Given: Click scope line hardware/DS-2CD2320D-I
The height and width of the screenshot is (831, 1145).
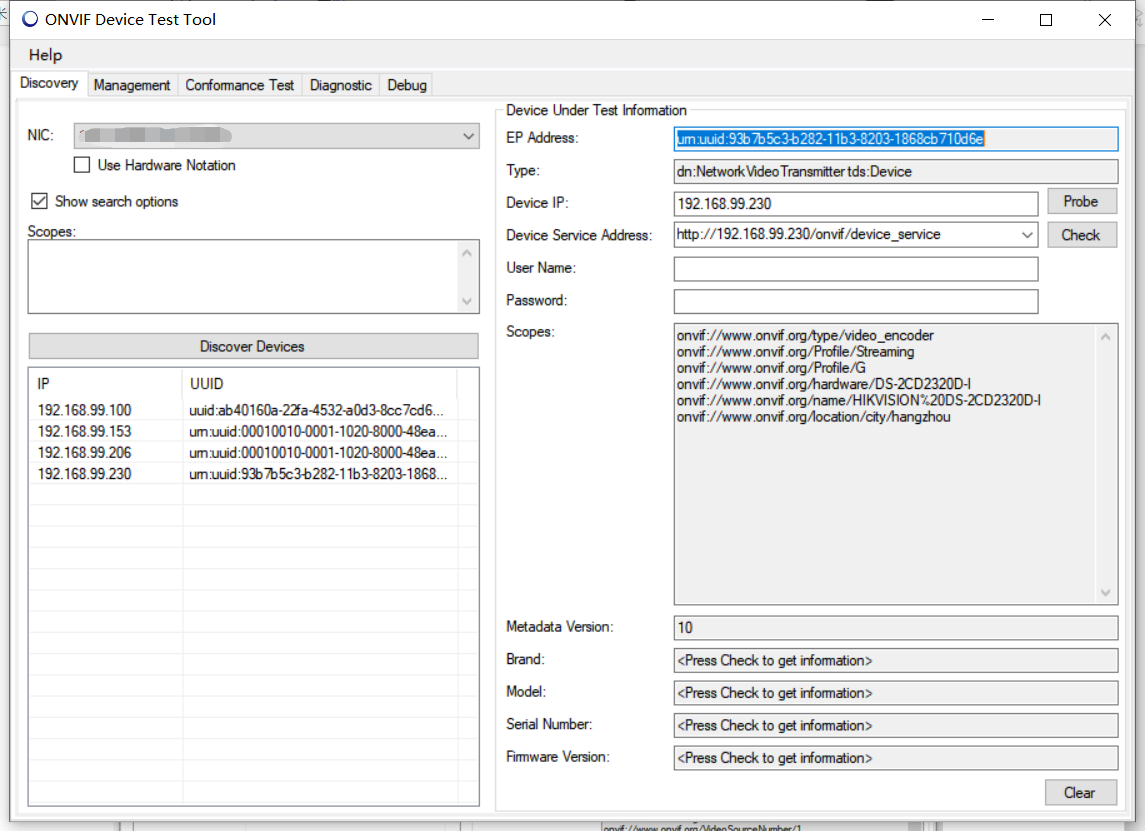Looking at the screenshot, I should click(824, 384).
